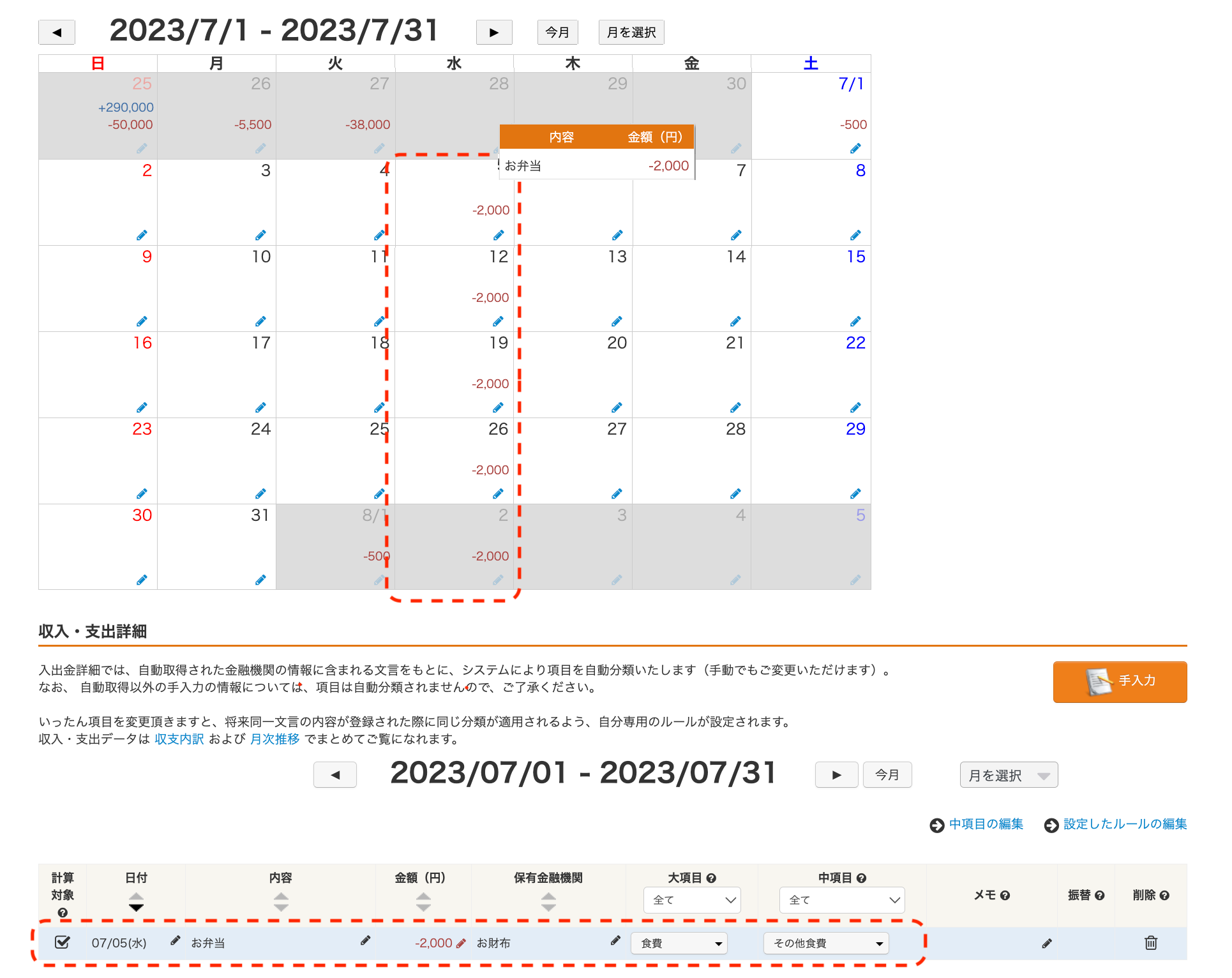
Task: Open help icon next to 中項目
Action: click(x=861, y=878)
